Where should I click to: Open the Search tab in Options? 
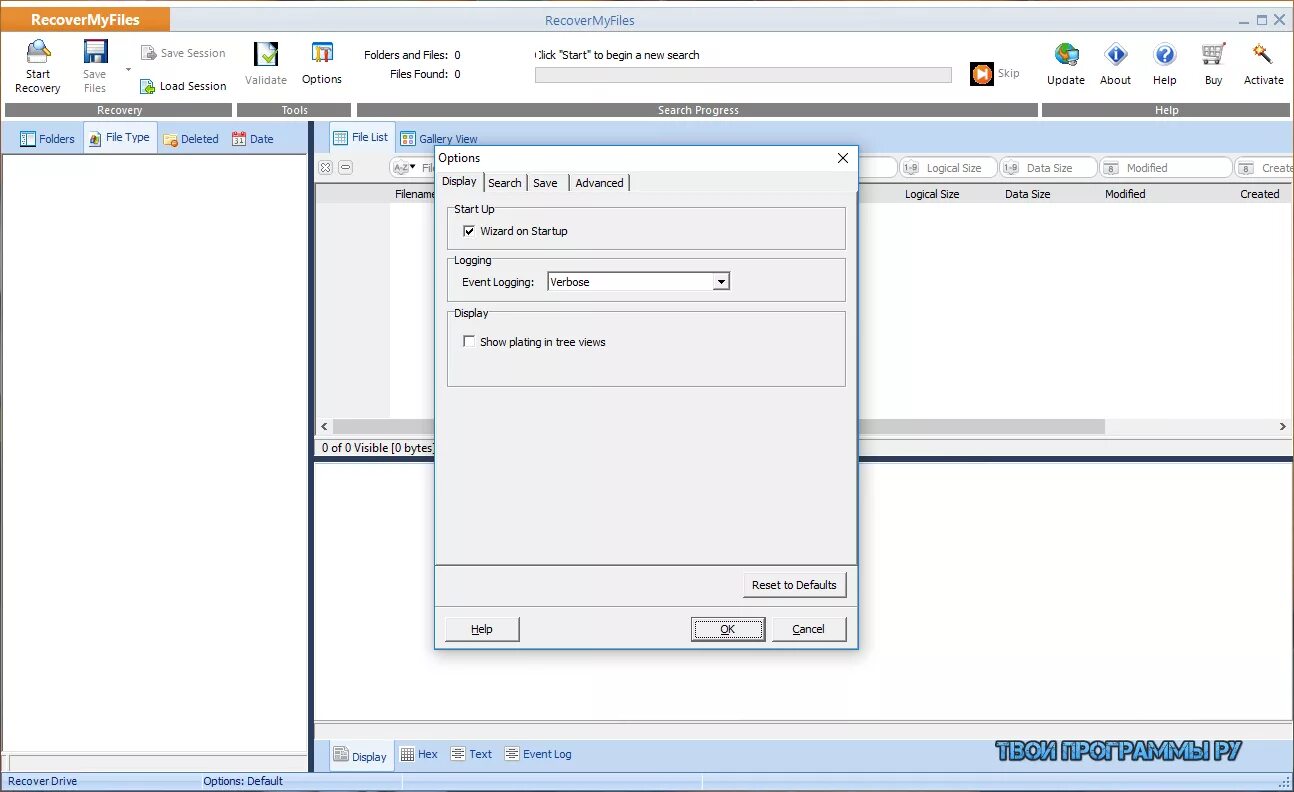tap(505, 183)
